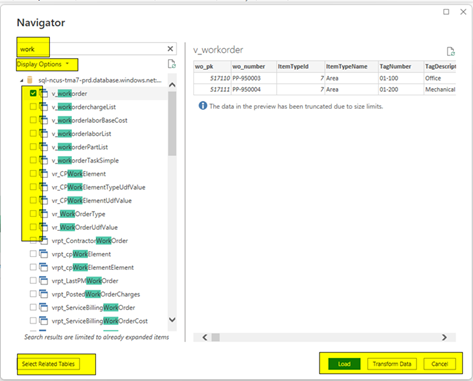Click the view icon next to vrpt_cpWorkElementElement
The height and width of the screenshot is (381, 473).
pyautogui.click(x=43, y=267)
